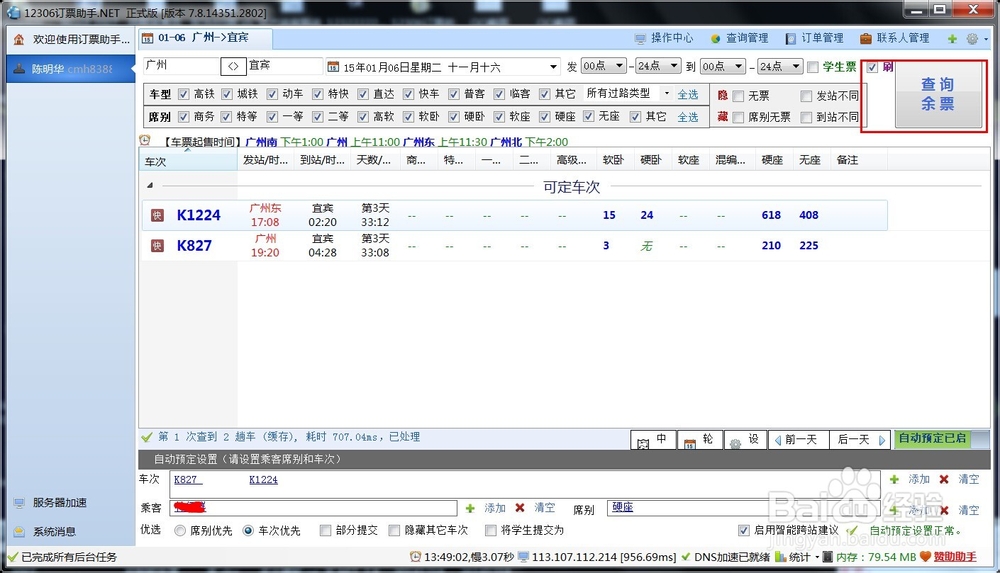Click the 联系人管理 briefcase icon
The height and width of the screenshot is (573, 1000).
865,39
